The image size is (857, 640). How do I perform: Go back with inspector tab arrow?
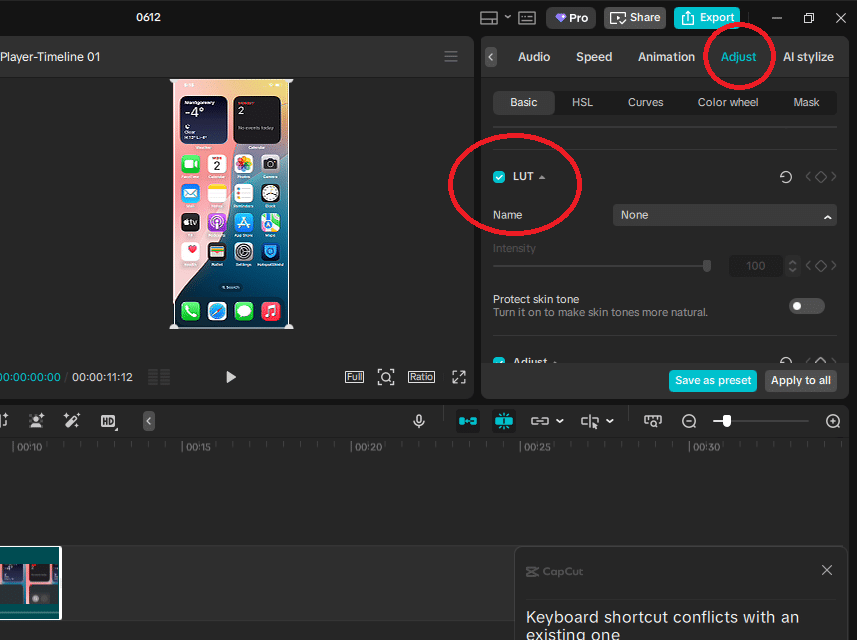(x=491, y=57)
